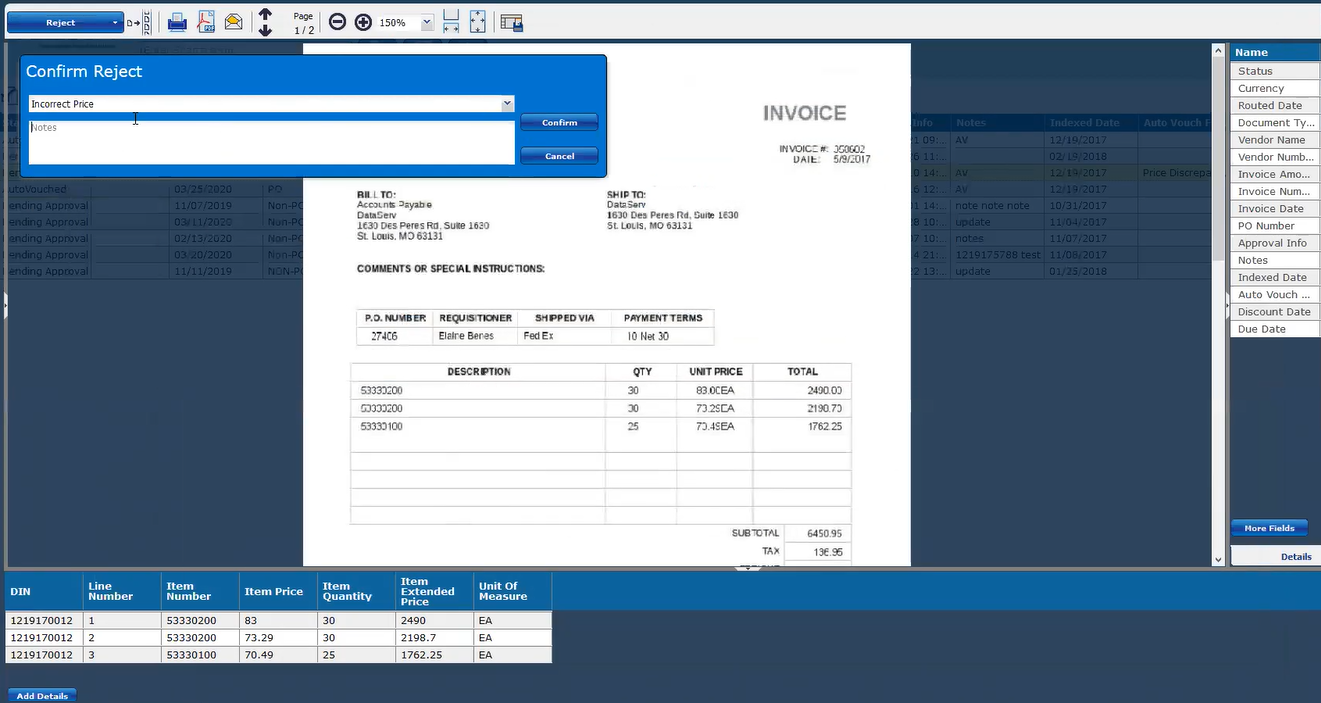Switch to the Details tab
This screenshot has width=1321, height=703.
[x=1295, y=557]
